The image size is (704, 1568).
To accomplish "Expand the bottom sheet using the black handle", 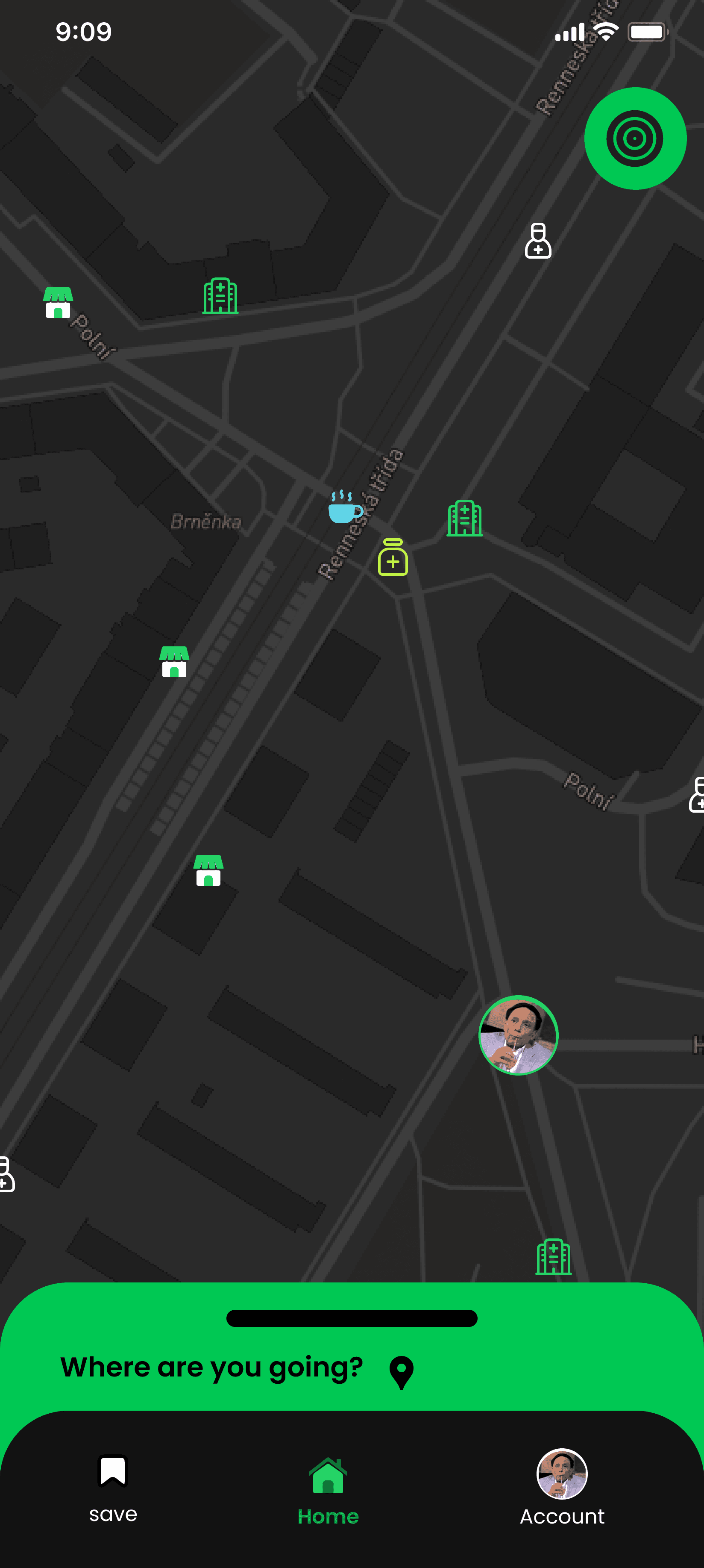I will [x=352, y=1318].
